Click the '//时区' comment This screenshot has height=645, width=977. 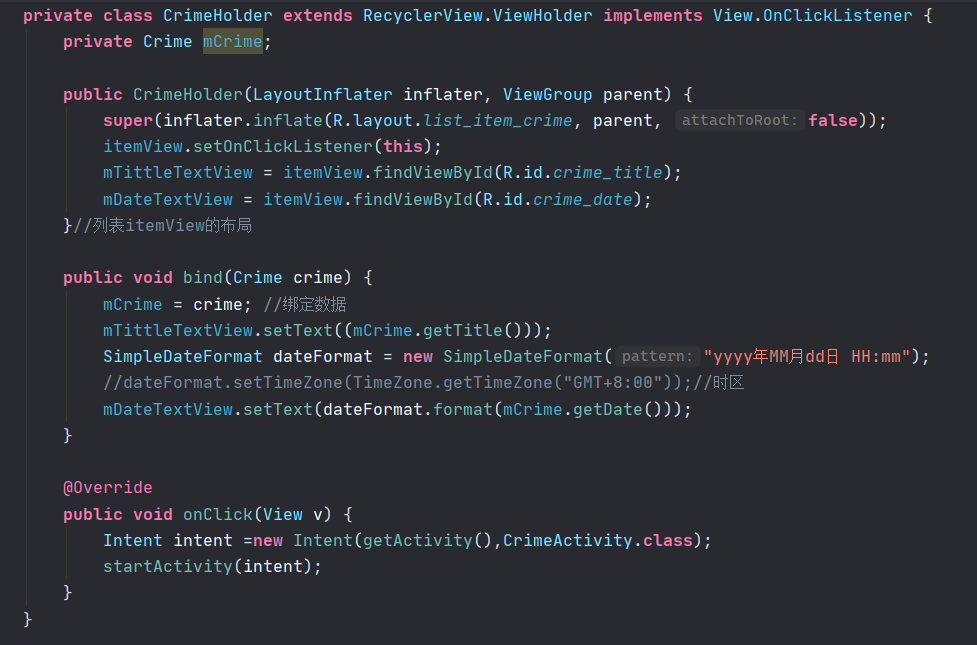pos(718,383)
